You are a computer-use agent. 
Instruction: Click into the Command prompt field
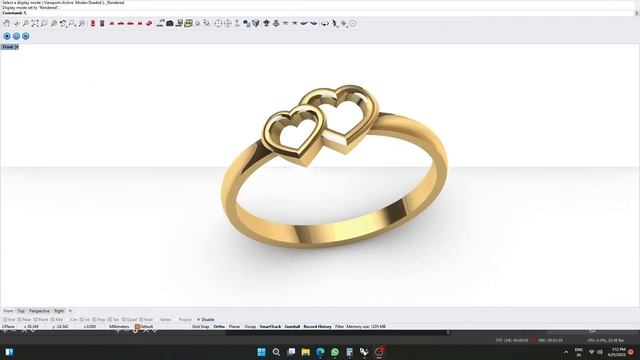pos(318,13)
